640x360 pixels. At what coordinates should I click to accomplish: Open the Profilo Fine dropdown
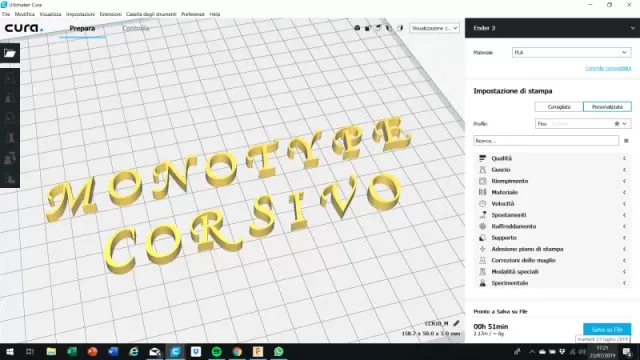(583, 124)
